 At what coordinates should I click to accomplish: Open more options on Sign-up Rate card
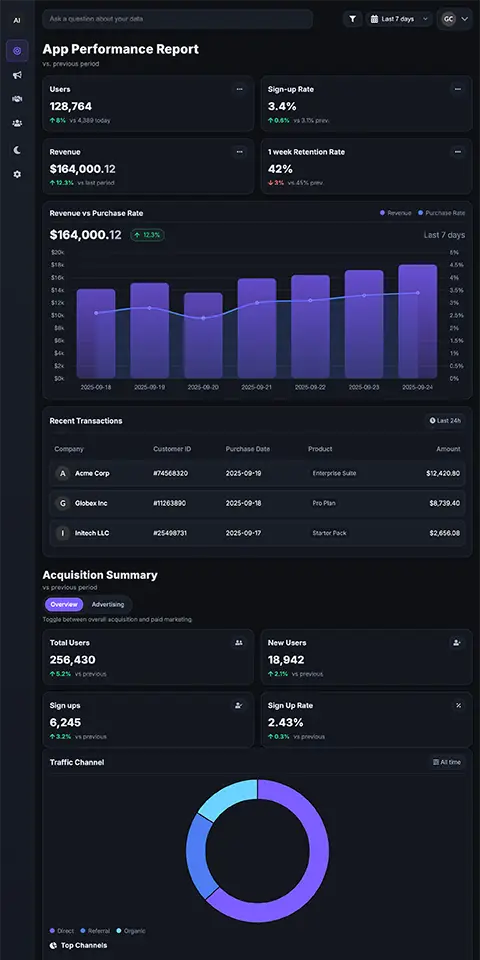(457, 89)
